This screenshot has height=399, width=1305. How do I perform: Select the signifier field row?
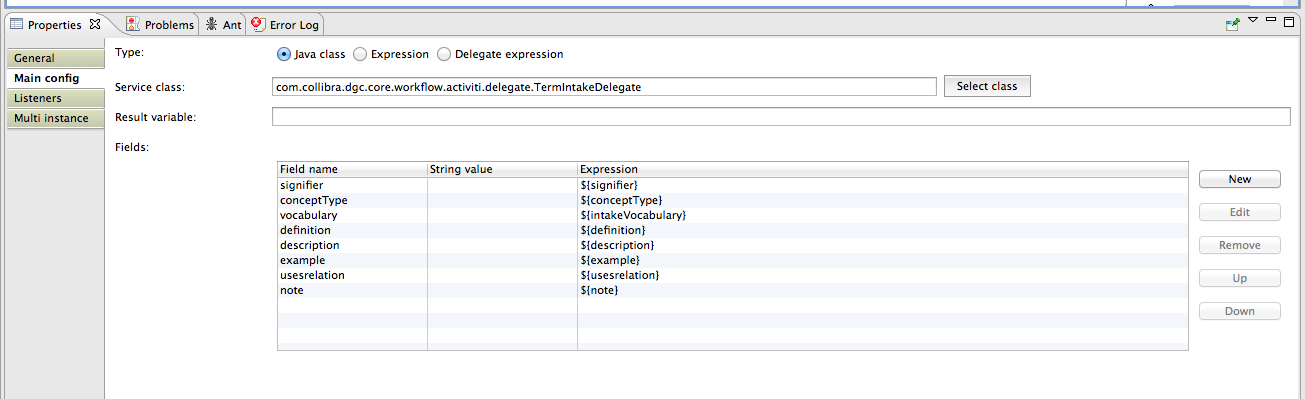[x=733, y=185]
